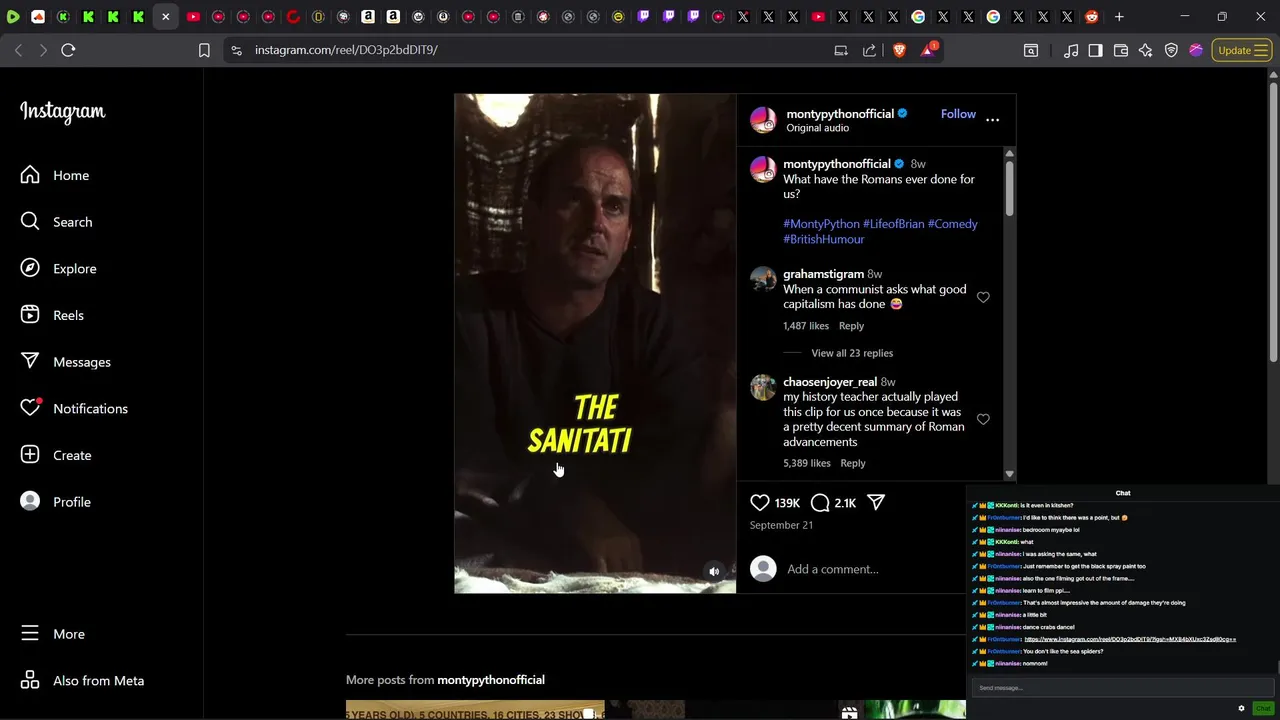
Task: Click #LifeofBrian hashtag
Action: (x=893, y=224)
